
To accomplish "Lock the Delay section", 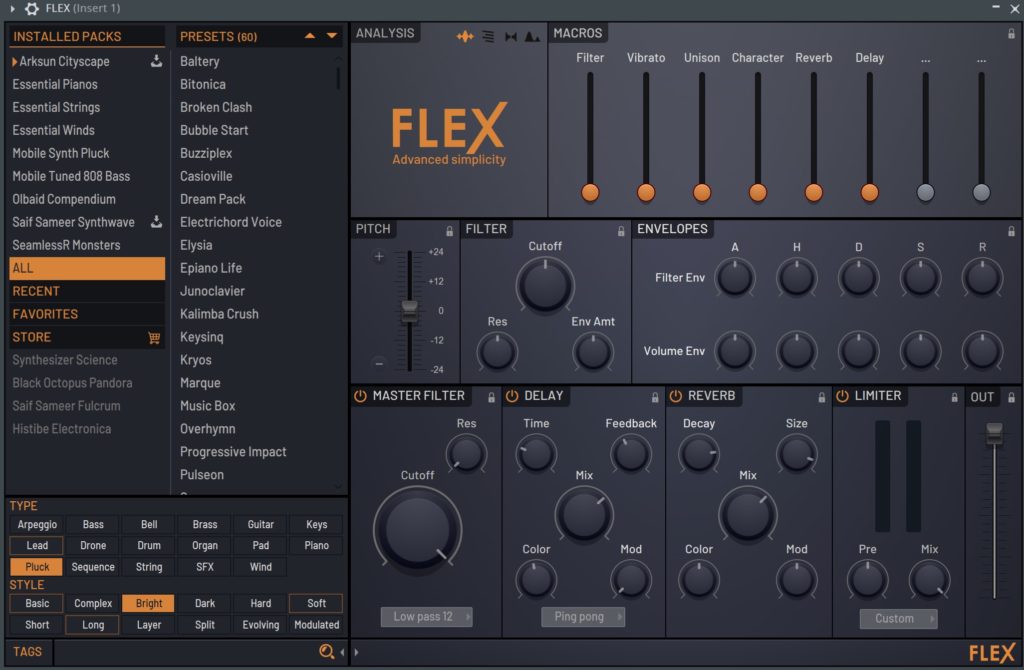I will (654, 397).
